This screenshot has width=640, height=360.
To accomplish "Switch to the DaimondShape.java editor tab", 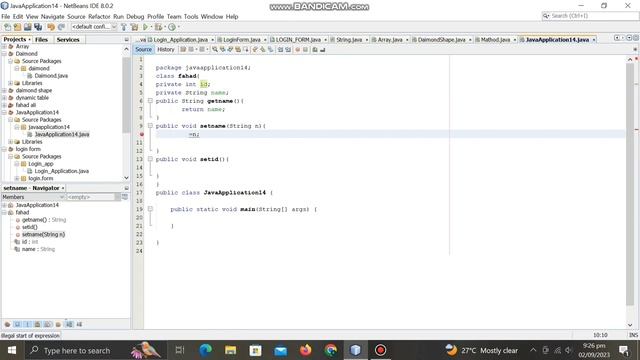I will 441,40.
